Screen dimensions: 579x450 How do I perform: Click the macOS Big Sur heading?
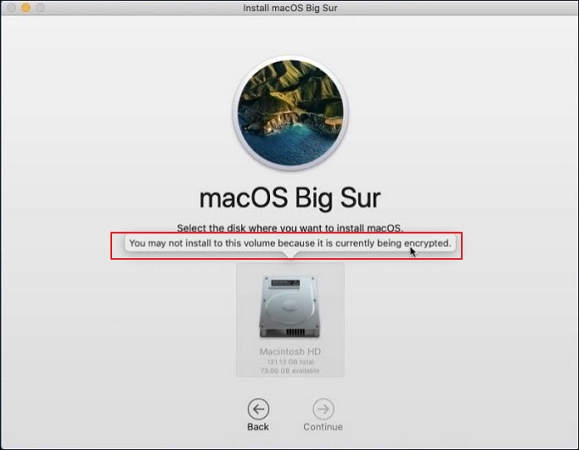point(290,198)
